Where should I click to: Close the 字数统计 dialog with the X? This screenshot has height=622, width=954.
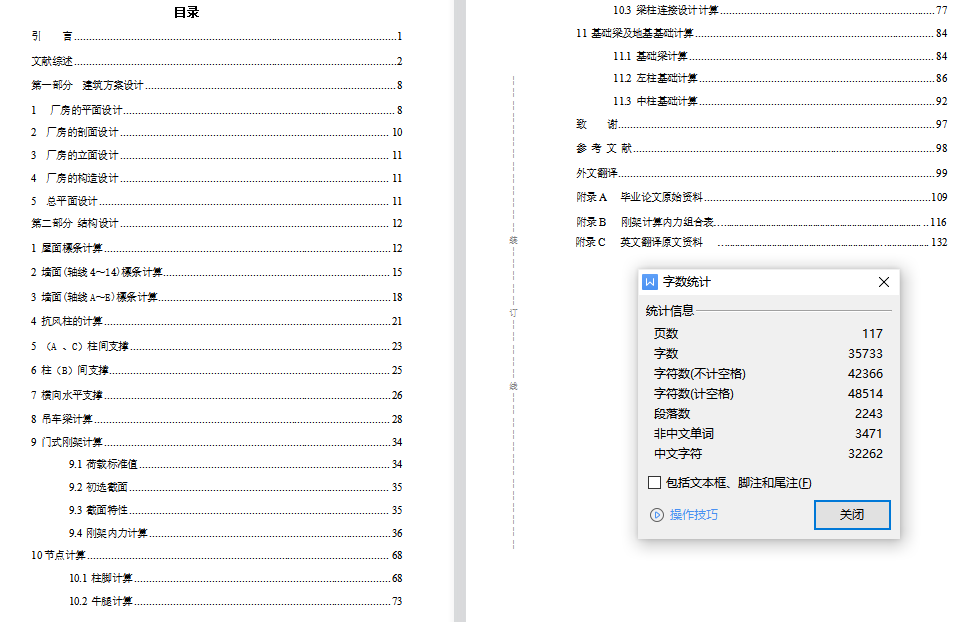(x=883, y=282)
